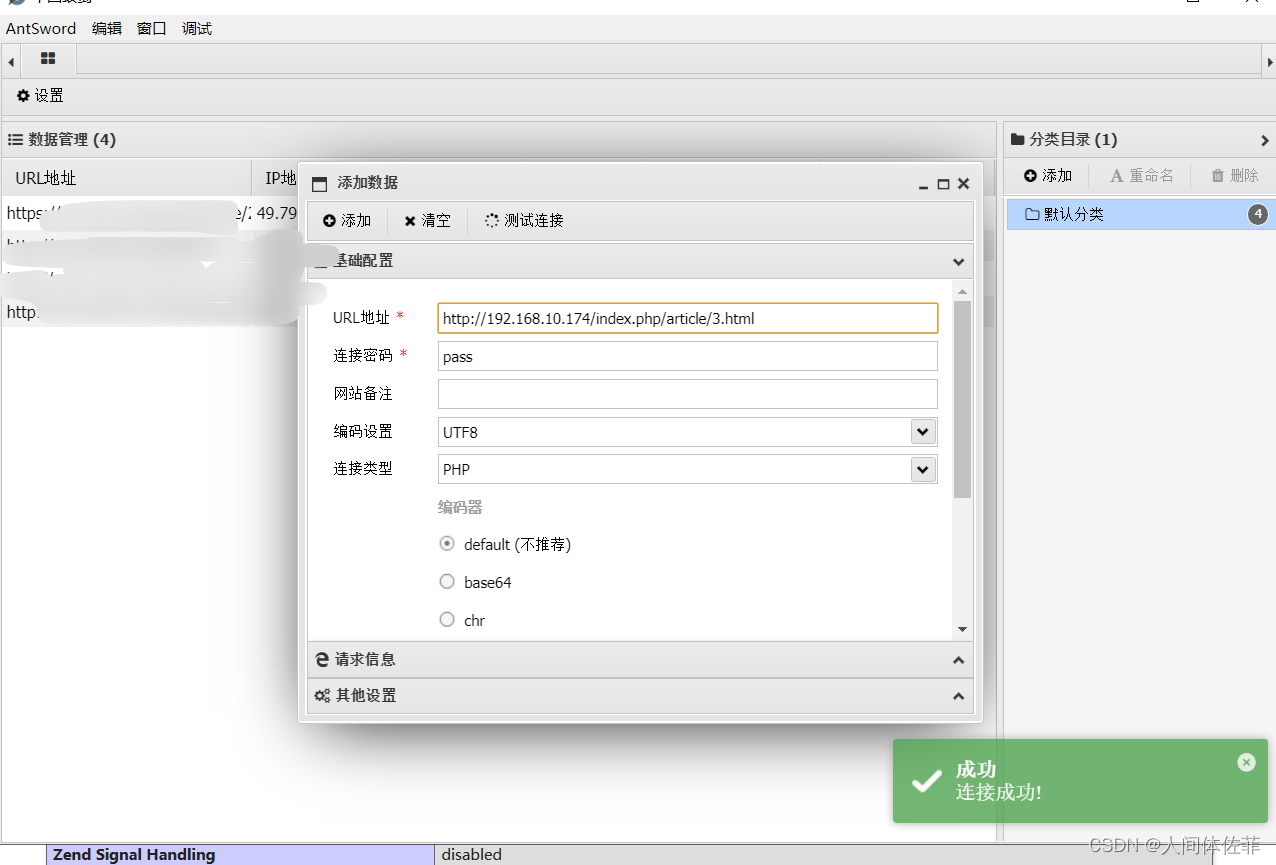1276x865 pixels.
Task: Maximize the 添加数据 dialog
Action: coord(943,184)
